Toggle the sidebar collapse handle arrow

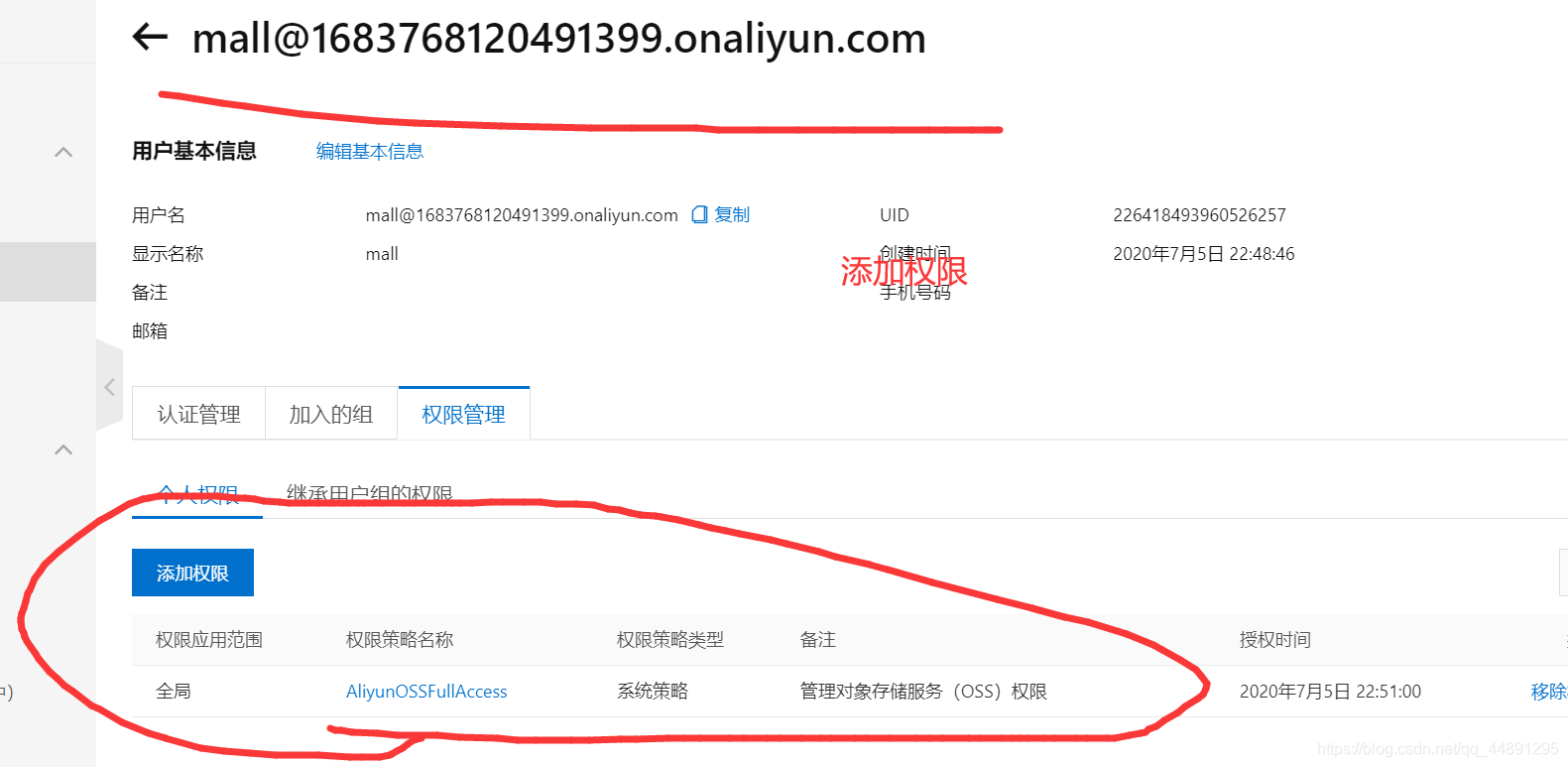click(109, 387)
